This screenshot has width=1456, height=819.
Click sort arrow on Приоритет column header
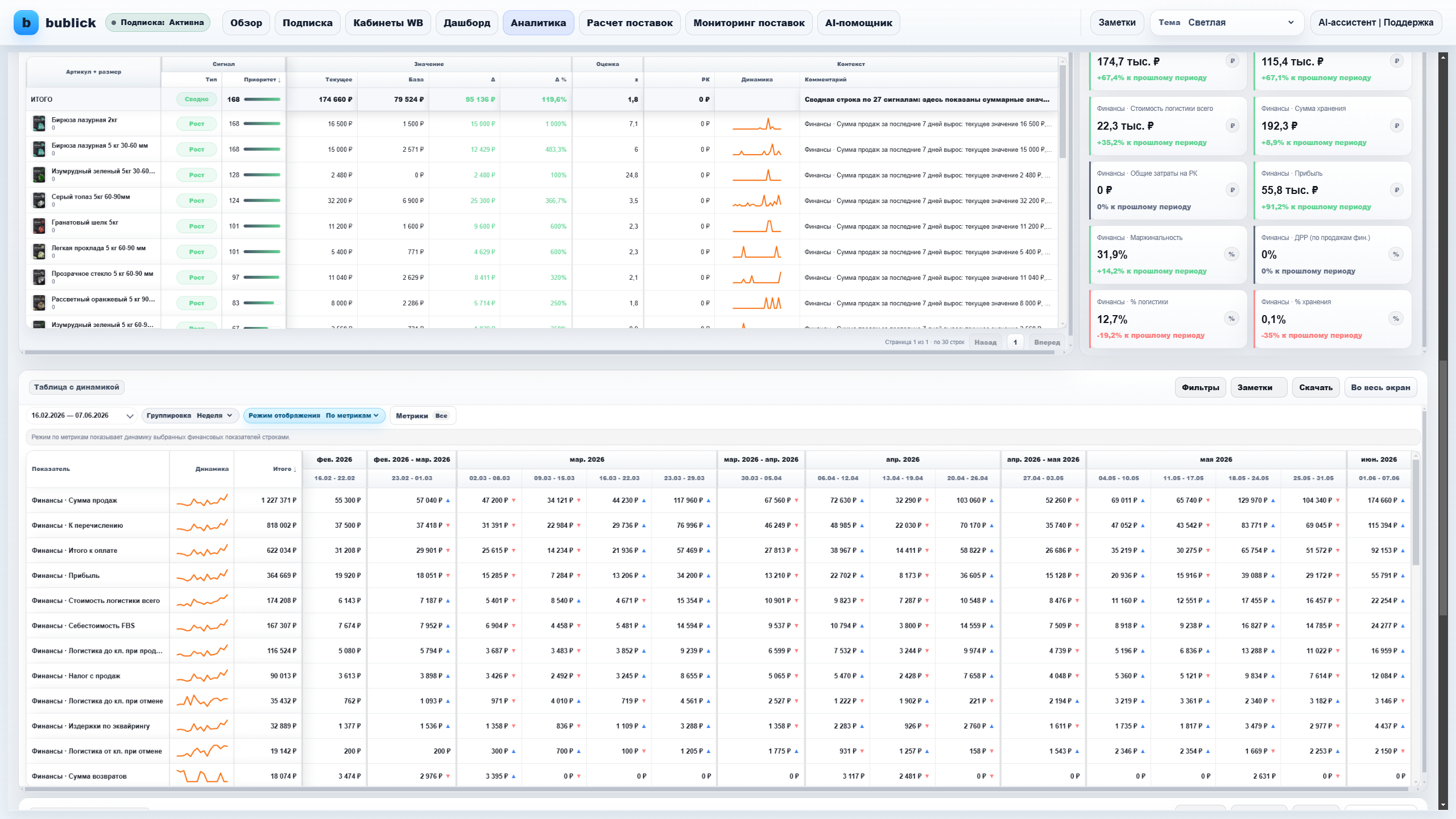point(279,80)
